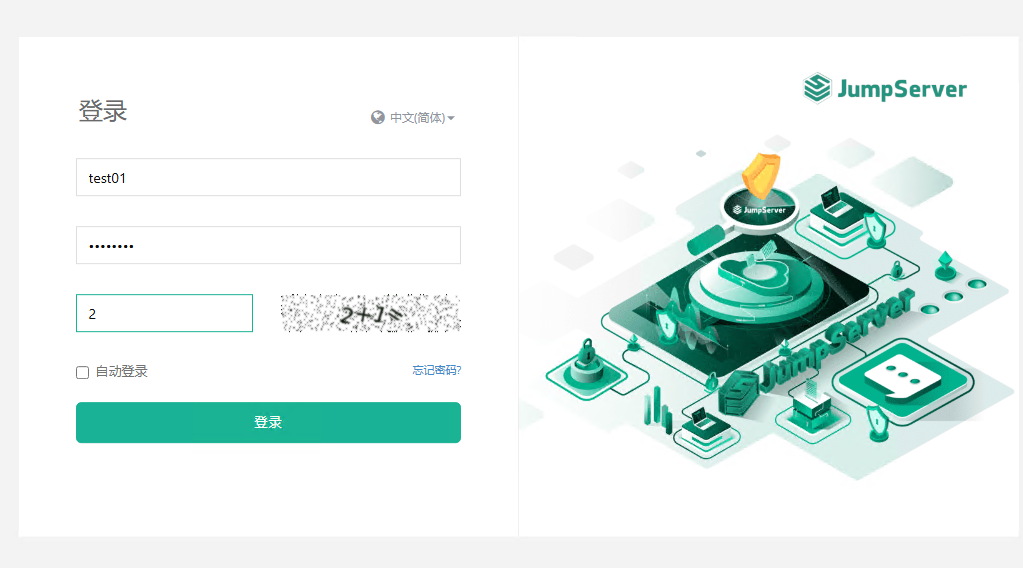
Task: Click the globe language icon
Action: [378, 117]
